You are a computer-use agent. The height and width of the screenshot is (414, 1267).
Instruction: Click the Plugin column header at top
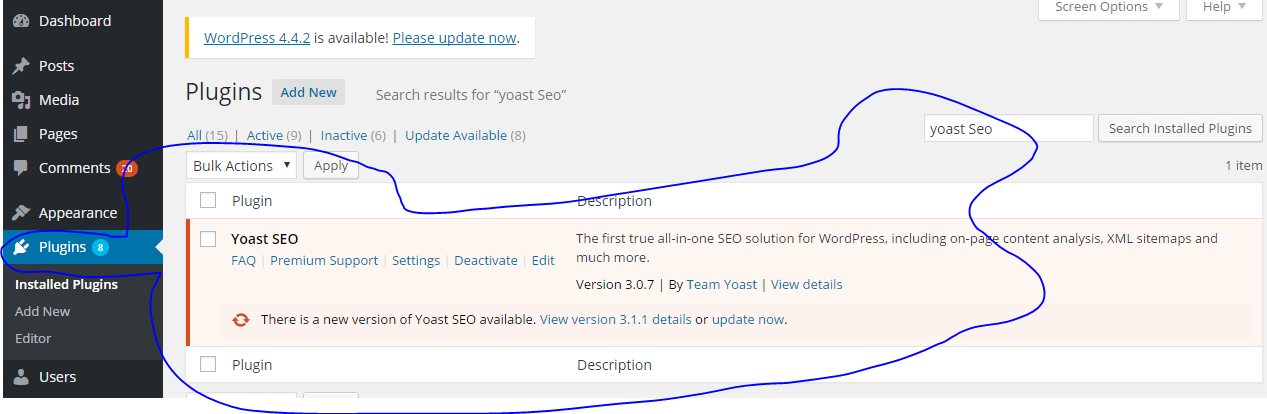252,201
